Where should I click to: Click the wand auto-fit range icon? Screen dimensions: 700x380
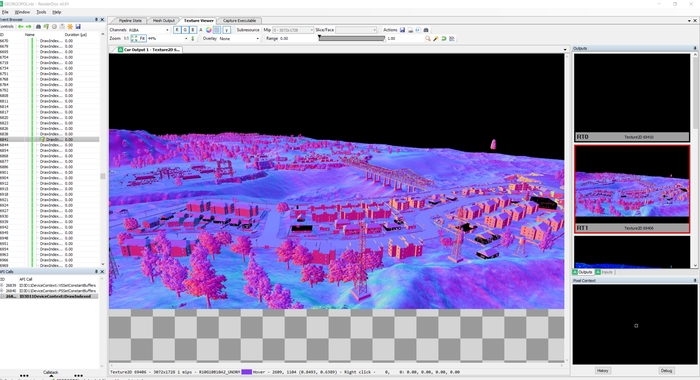436,38
